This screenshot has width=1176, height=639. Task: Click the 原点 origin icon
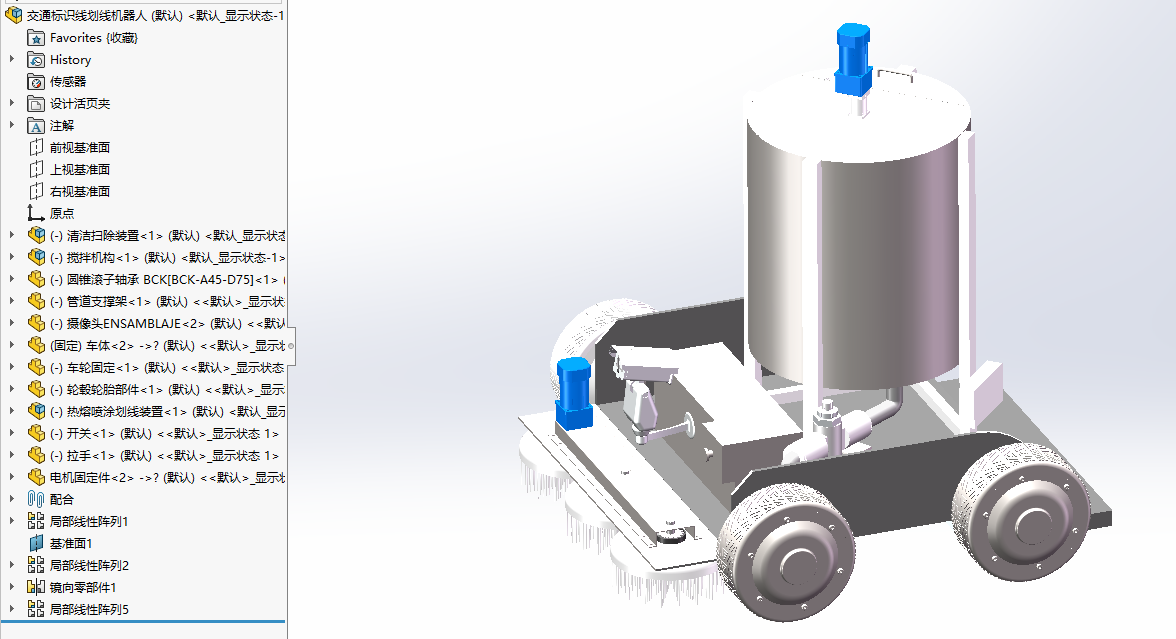click(35, 213)
